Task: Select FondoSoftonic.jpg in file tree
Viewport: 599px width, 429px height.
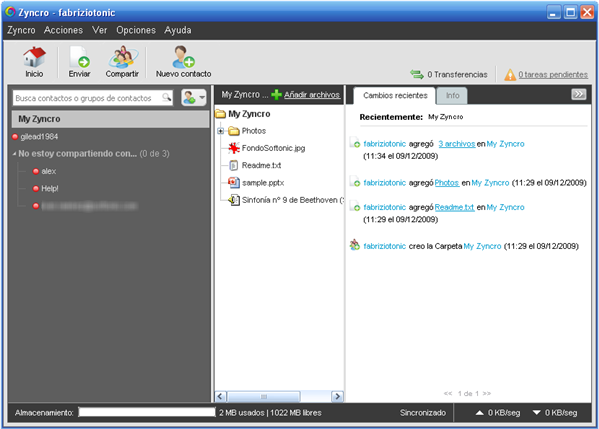Action: point(274,148)
